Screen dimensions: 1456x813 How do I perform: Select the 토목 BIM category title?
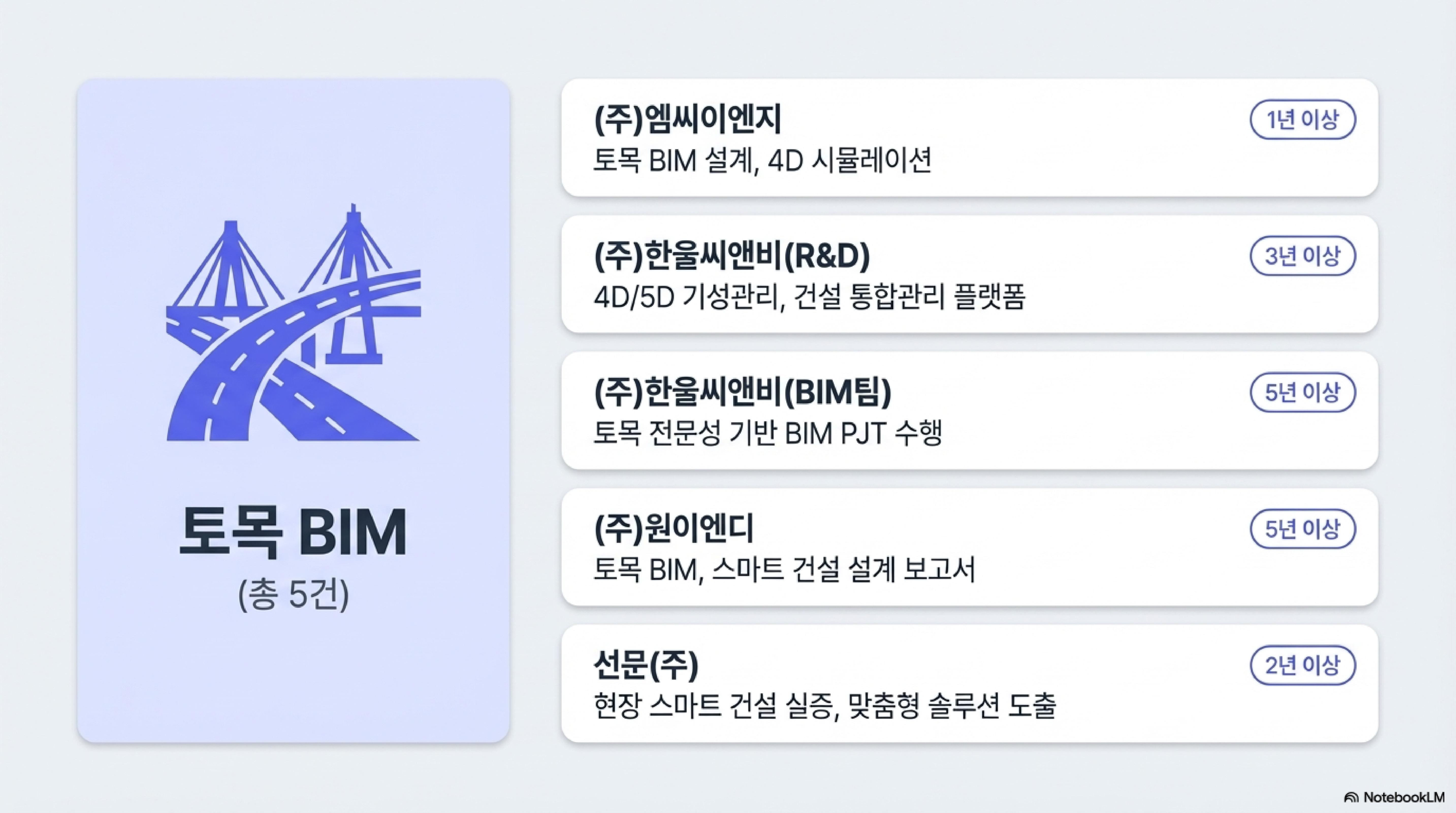coord(293,532)
